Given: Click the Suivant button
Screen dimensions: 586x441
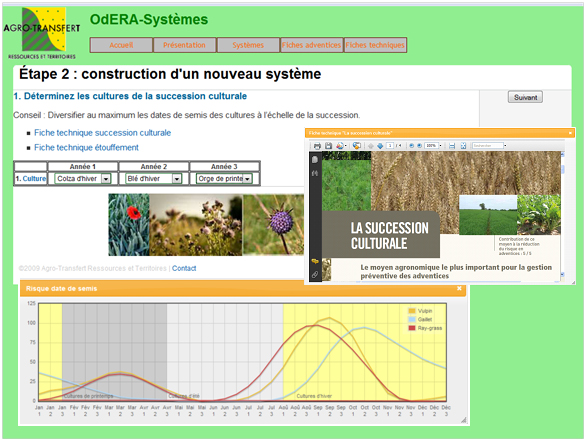Looking at the screenshot, I should 525,97.
